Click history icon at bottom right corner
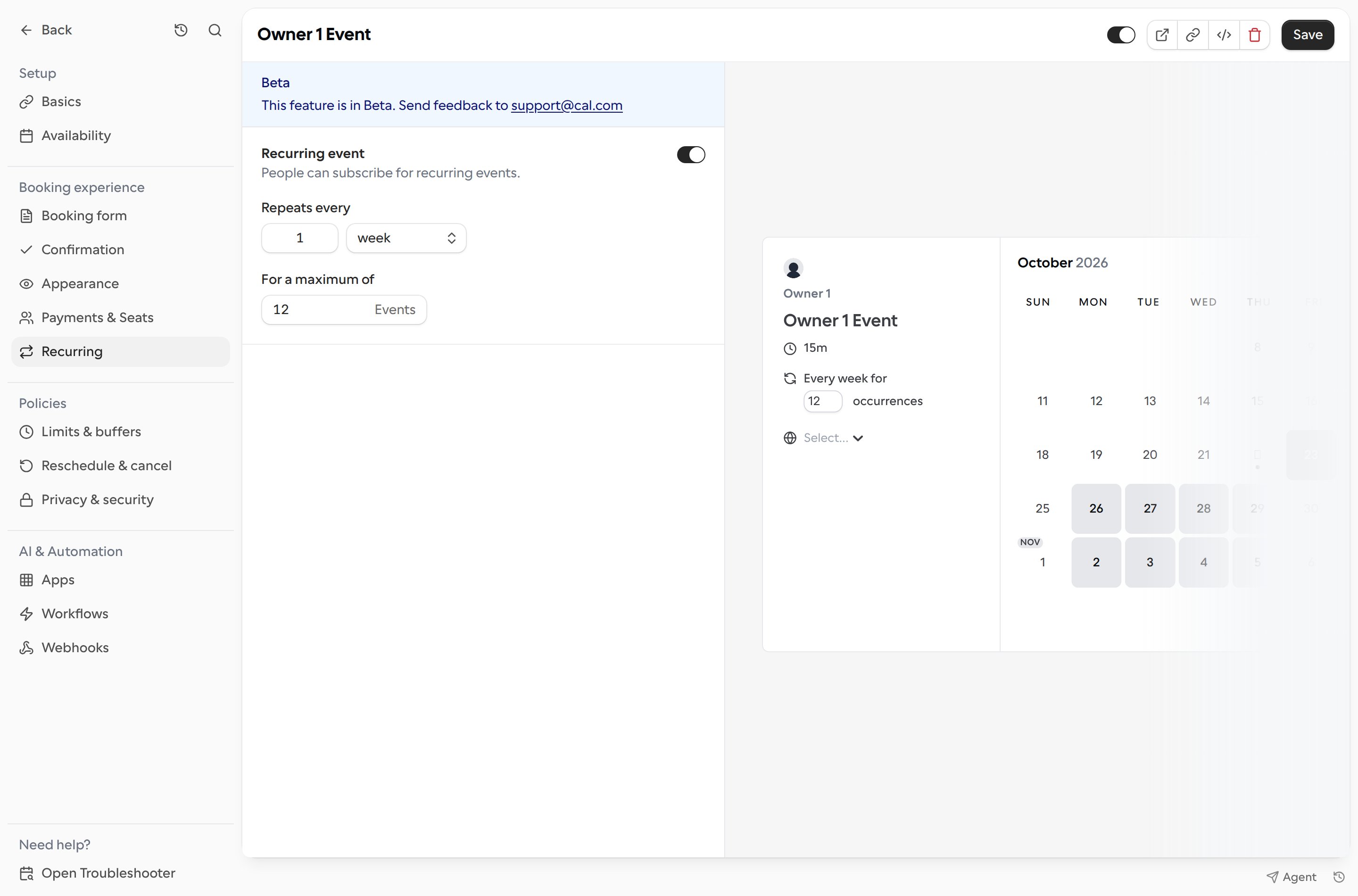The height and width of the screenshot is (896, 1358). point(1339,877)
